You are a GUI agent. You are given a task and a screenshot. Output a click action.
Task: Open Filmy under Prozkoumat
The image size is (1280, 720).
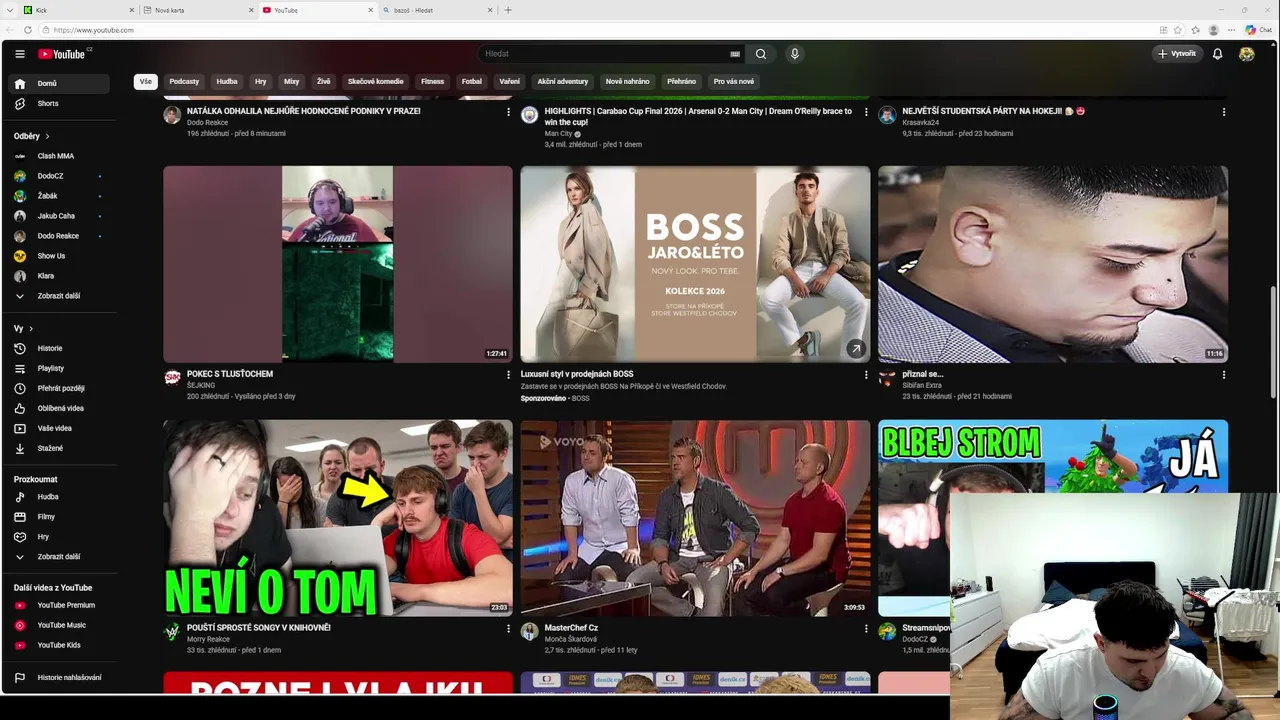[x=60, y=517]
